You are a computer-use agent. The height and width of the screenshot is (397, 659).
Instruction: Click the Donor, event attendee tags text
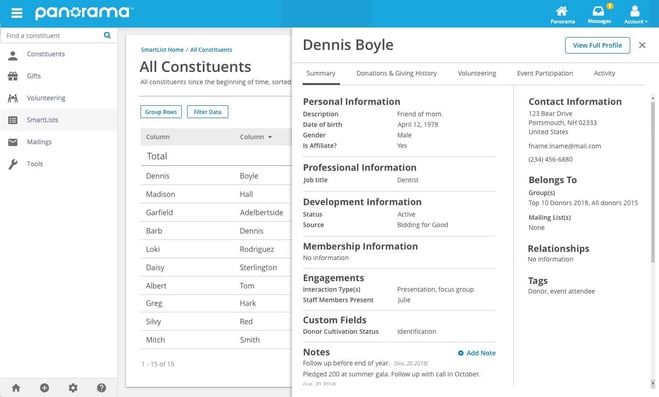coord(561,291)
